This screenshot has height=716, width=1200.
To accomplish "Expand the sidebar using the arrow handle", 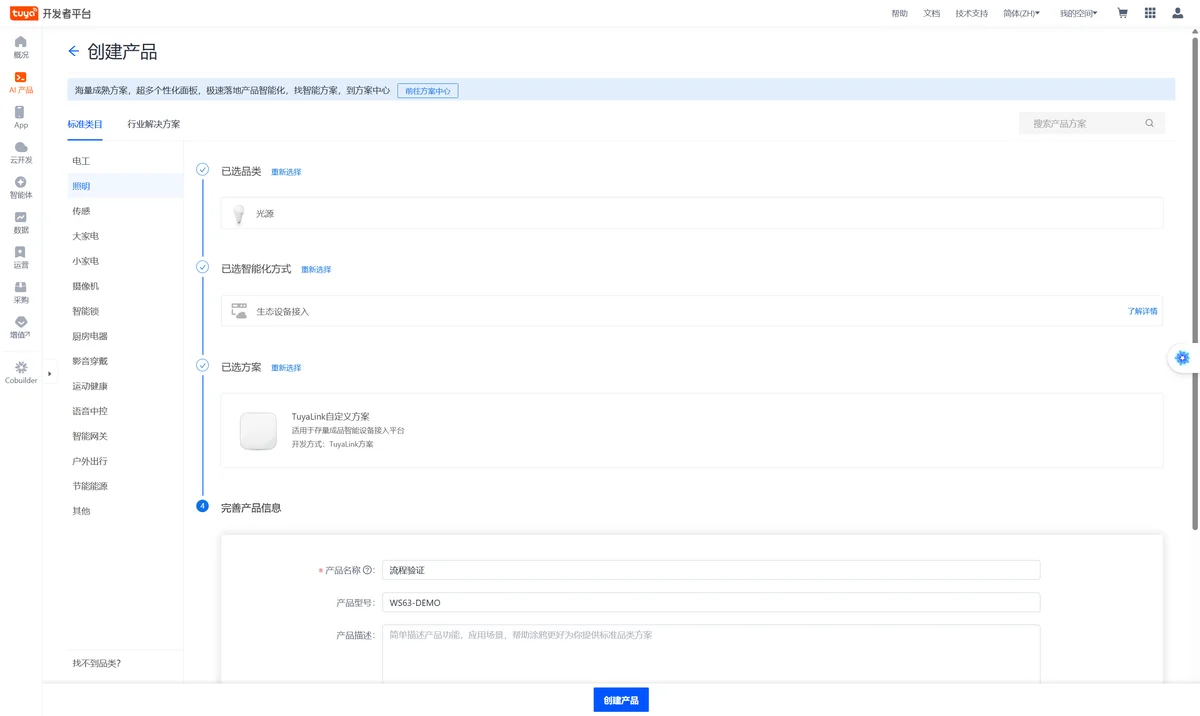I will pos(49,374).
